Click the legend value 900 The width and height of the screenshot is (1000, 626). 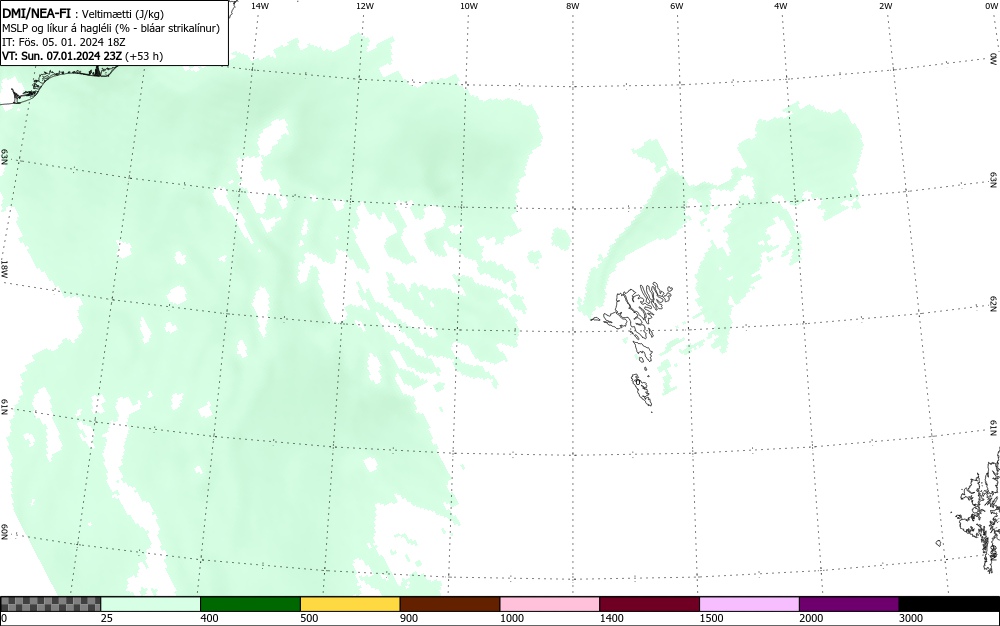point(409,618)
